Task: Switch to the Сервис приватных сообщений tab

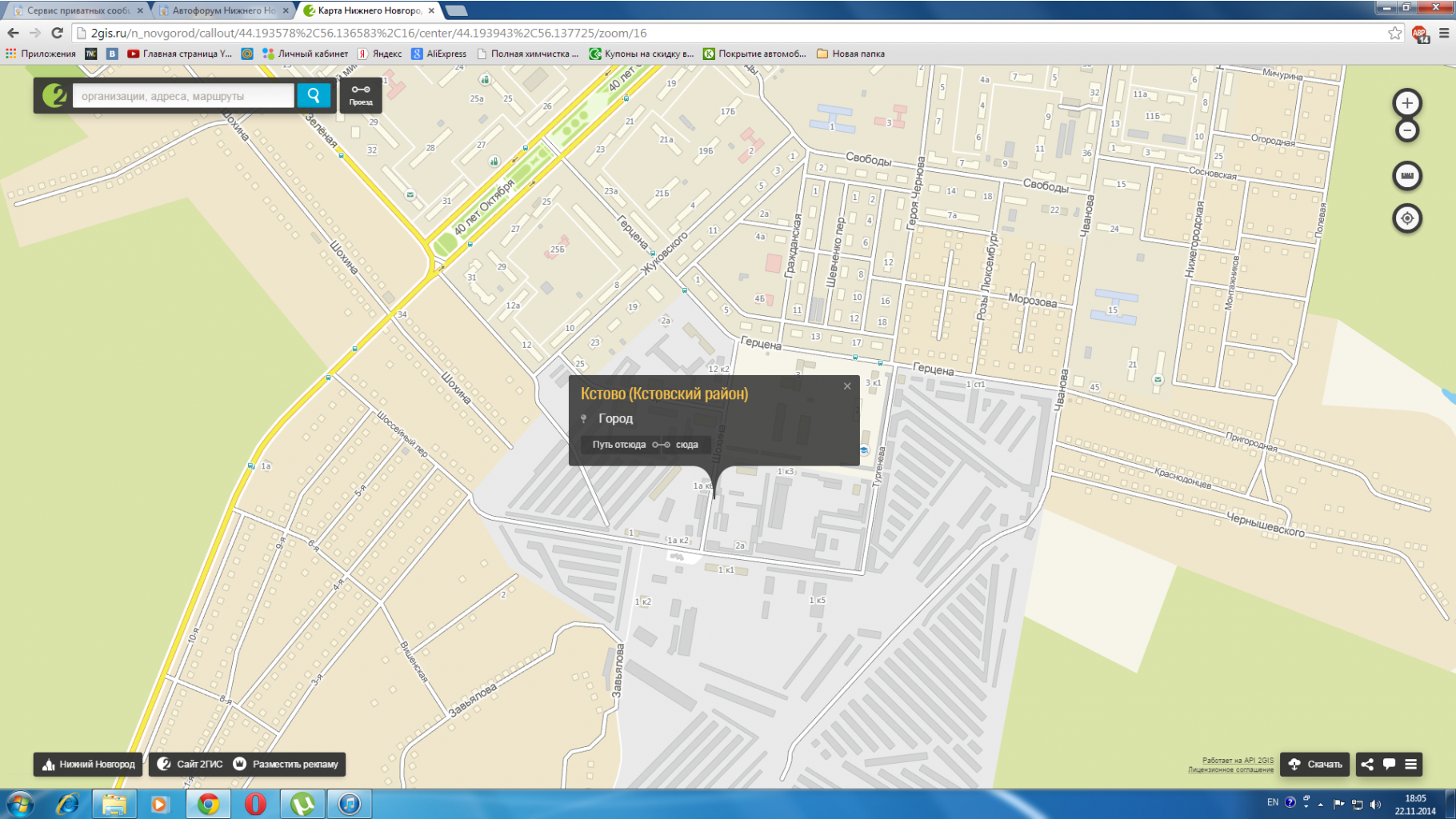Action: click(x=78, y=10)
